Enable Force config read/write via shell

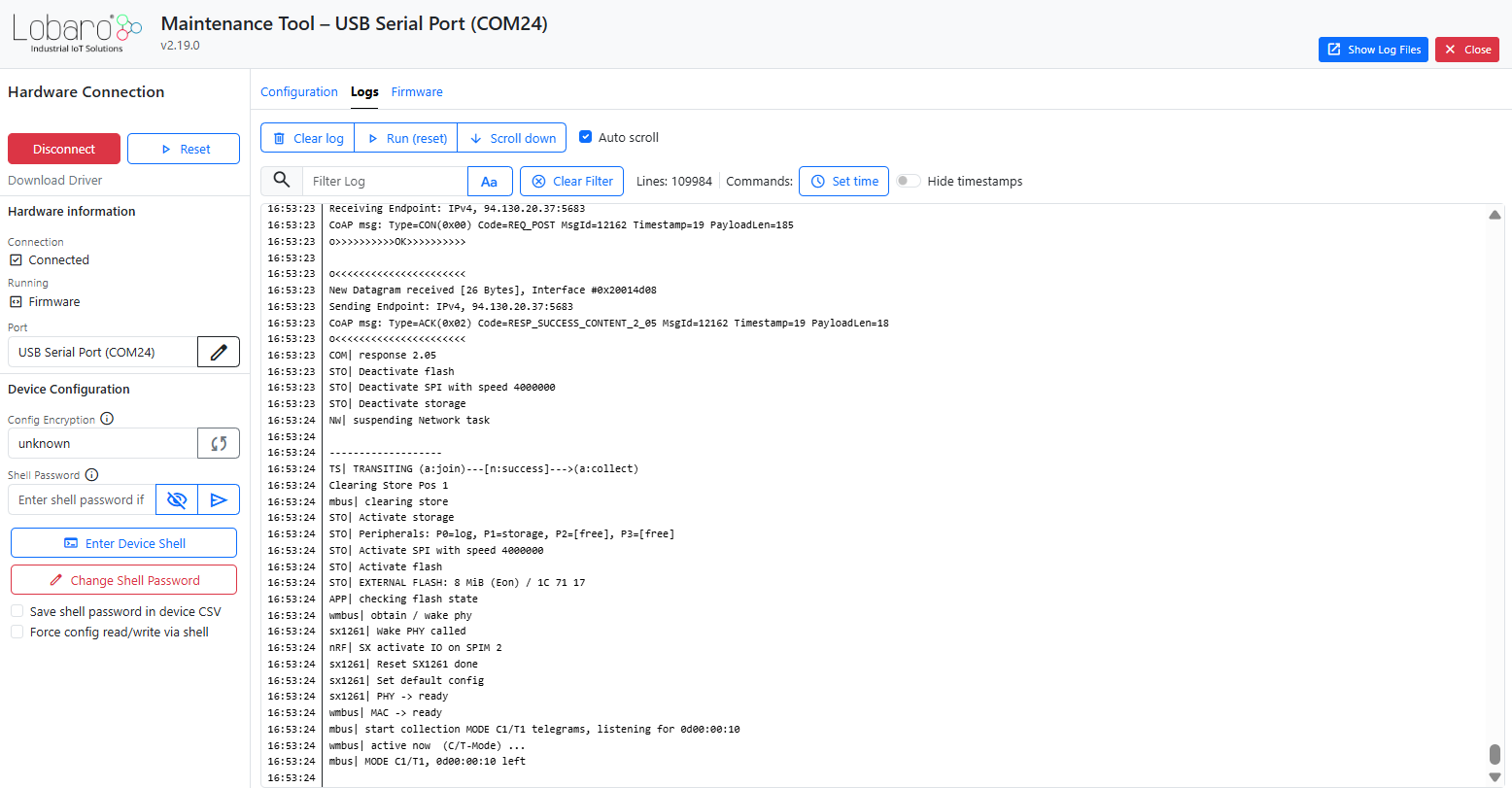click(17, 632)
